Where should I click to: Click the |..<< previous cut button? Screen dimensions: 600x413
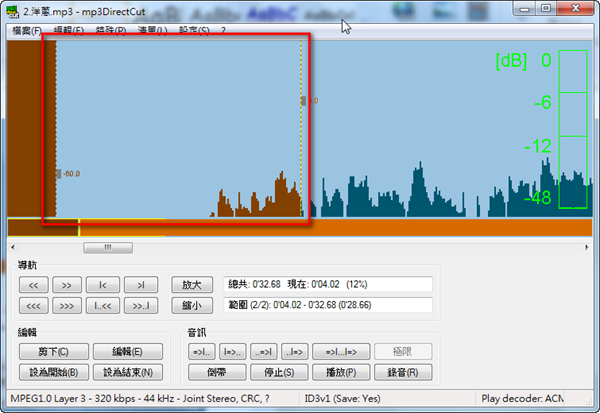[103, 306]
